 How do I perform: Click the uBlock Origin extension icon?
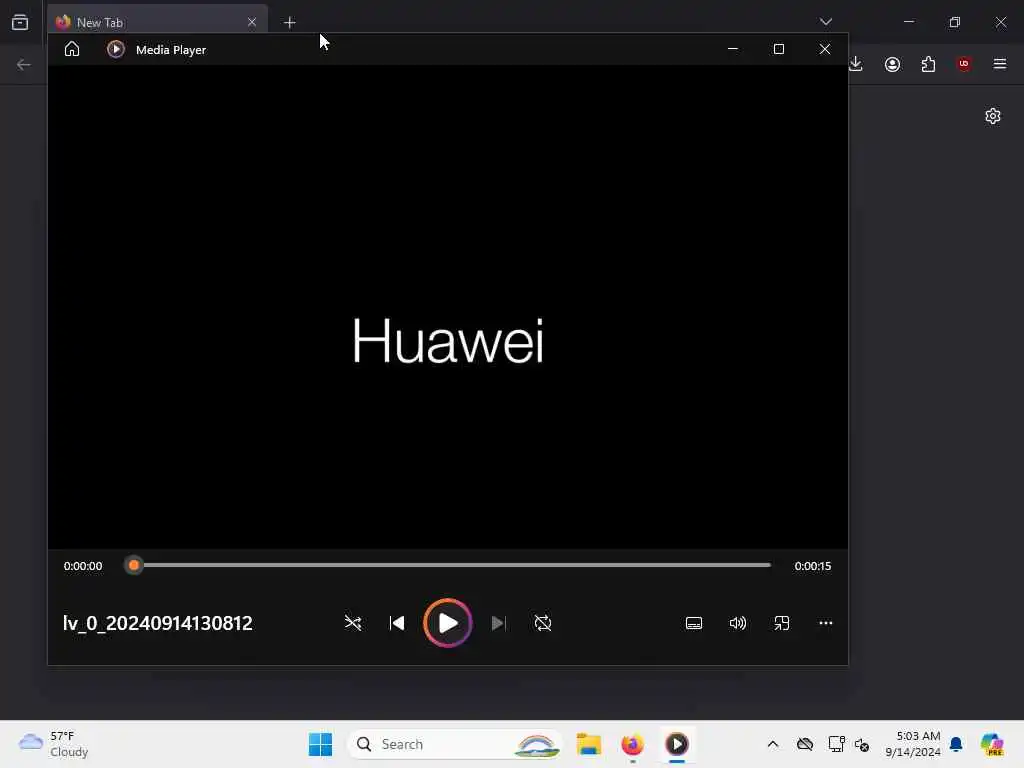click(x=964, y=64)
